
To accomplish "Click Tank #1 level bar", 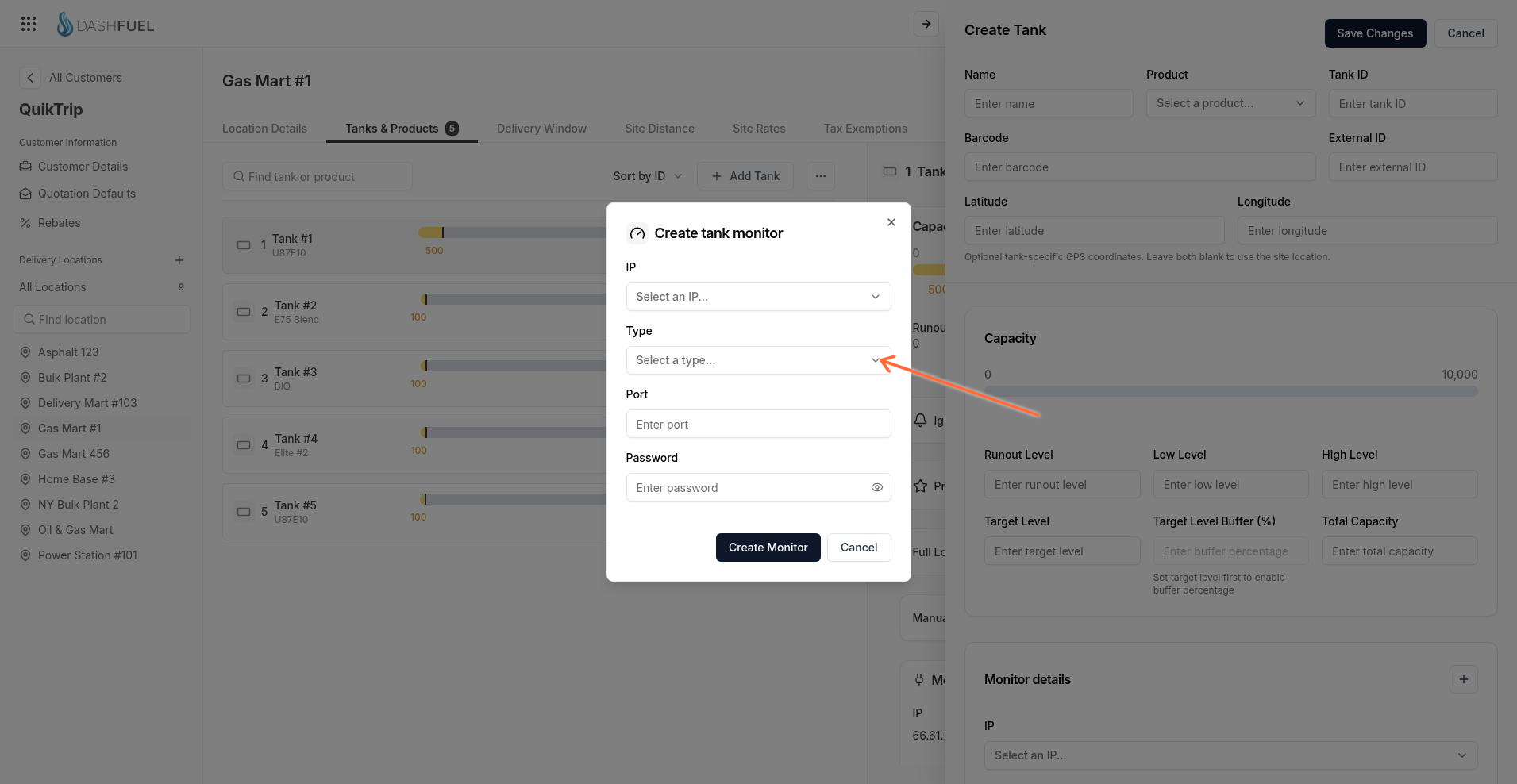I will pos(513,233).
